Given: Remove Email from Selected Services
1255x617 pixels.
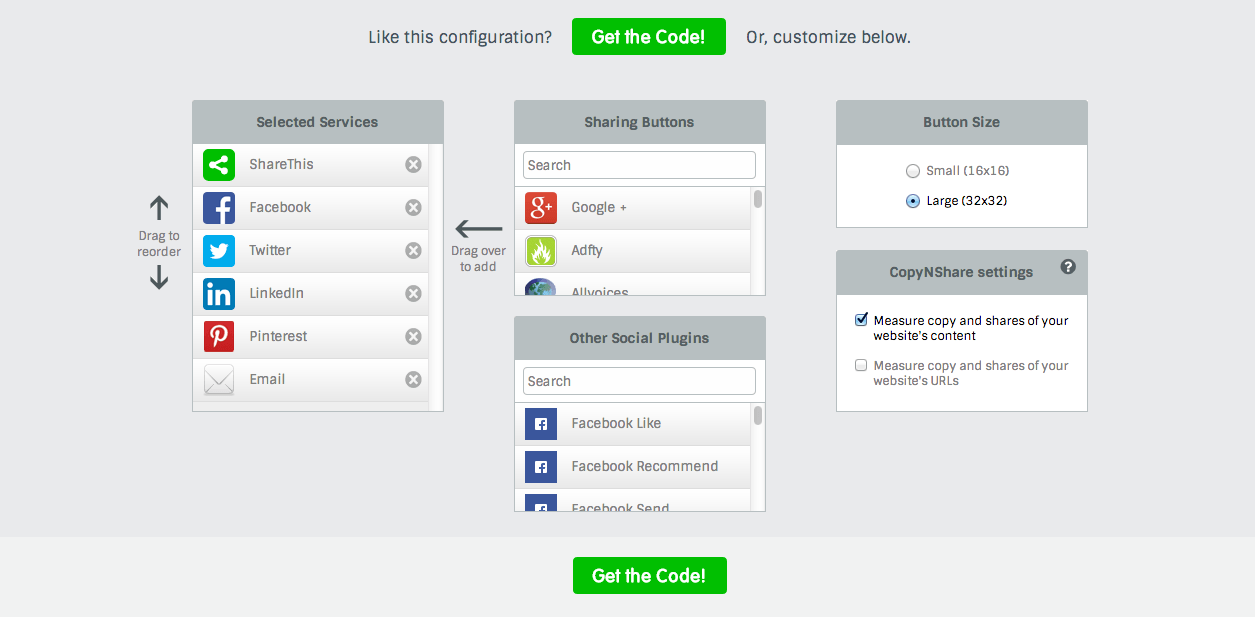Looking at the screenshot, I should coord(413,380).
